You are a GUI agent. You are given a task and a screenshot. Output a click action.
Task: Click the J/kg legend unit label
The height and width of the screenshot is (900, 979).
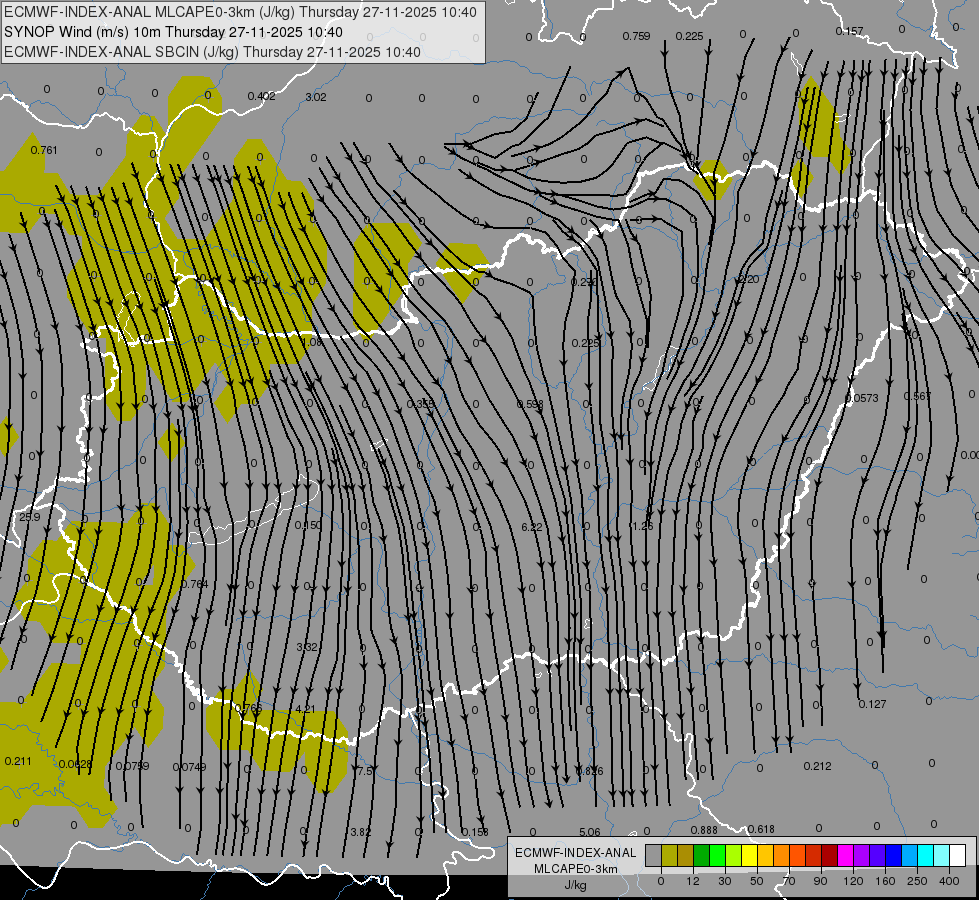click(x=575, y=885)
